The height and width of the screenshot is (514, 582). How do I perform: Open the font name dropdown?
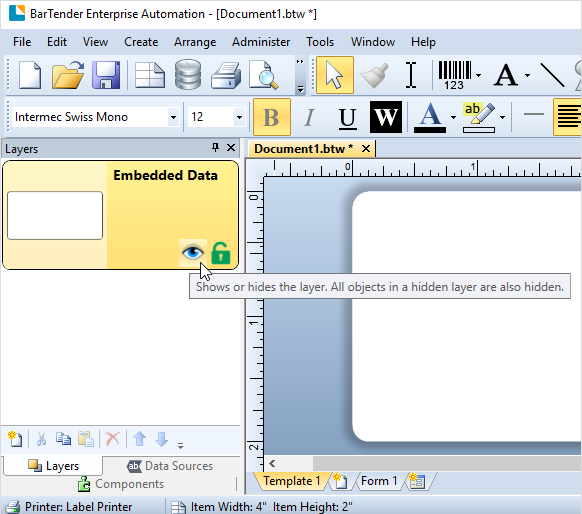coord(173,117)
